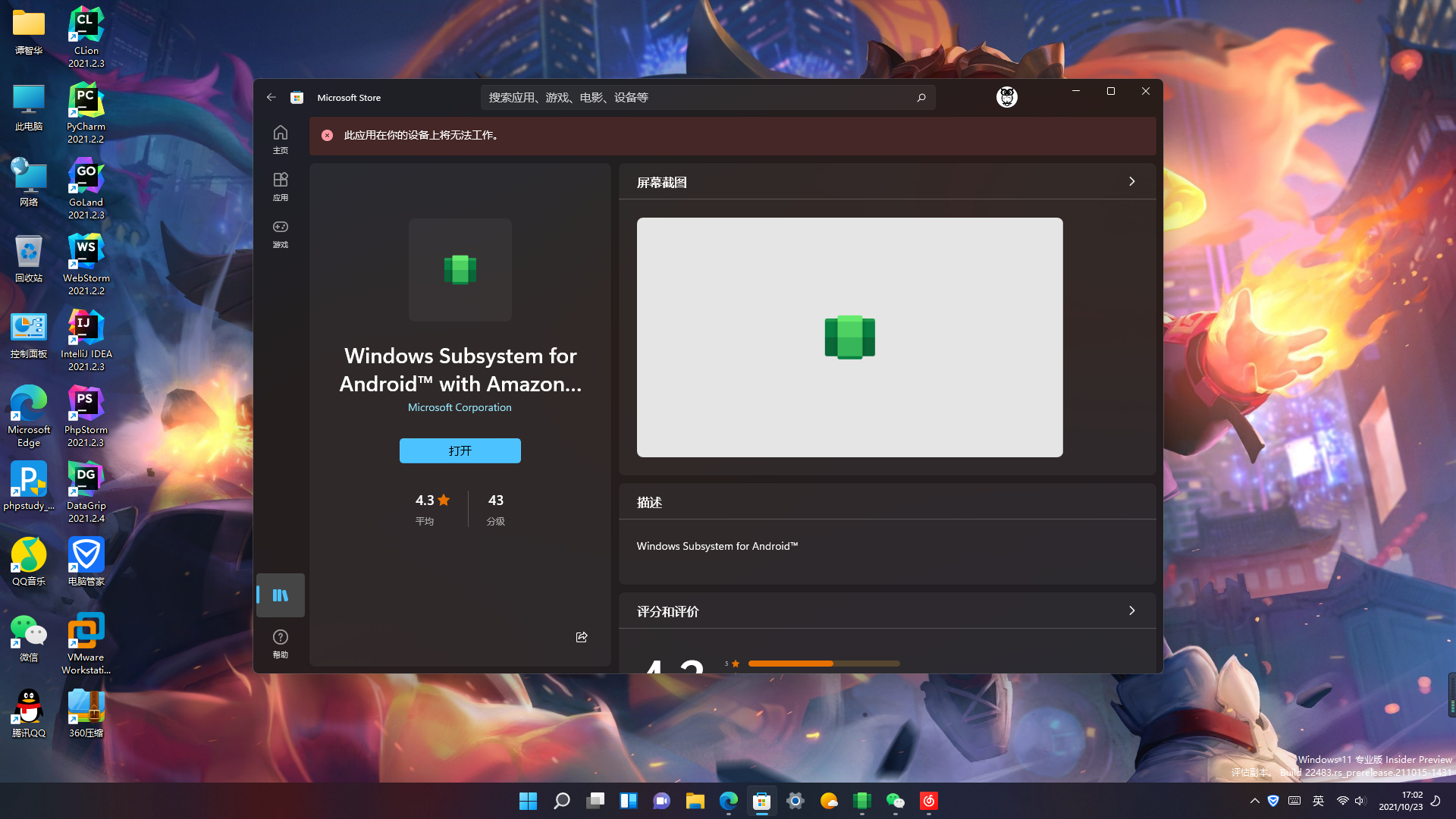Open the Library icon in sidebar
1456x819 pixels.
pyautogui.click(x=281, y=595)
